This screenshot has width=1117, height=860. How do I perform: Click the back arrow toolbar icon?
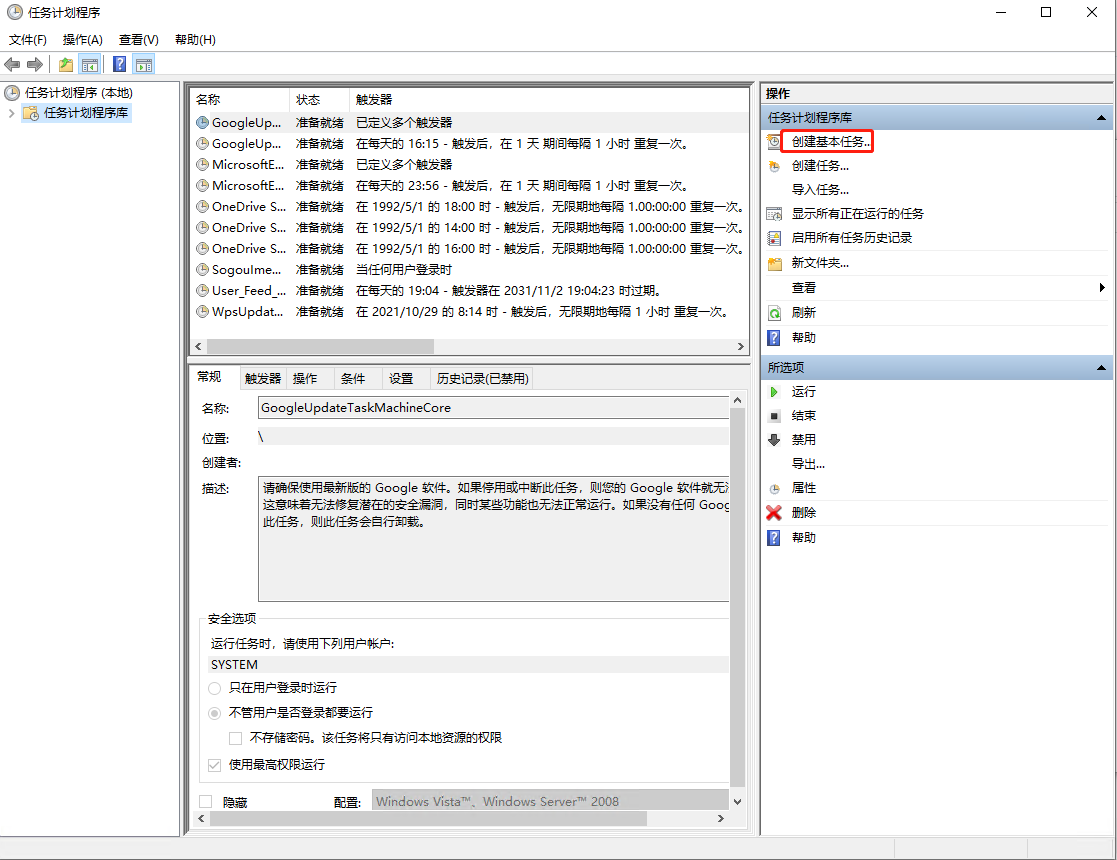click(12, 65)
